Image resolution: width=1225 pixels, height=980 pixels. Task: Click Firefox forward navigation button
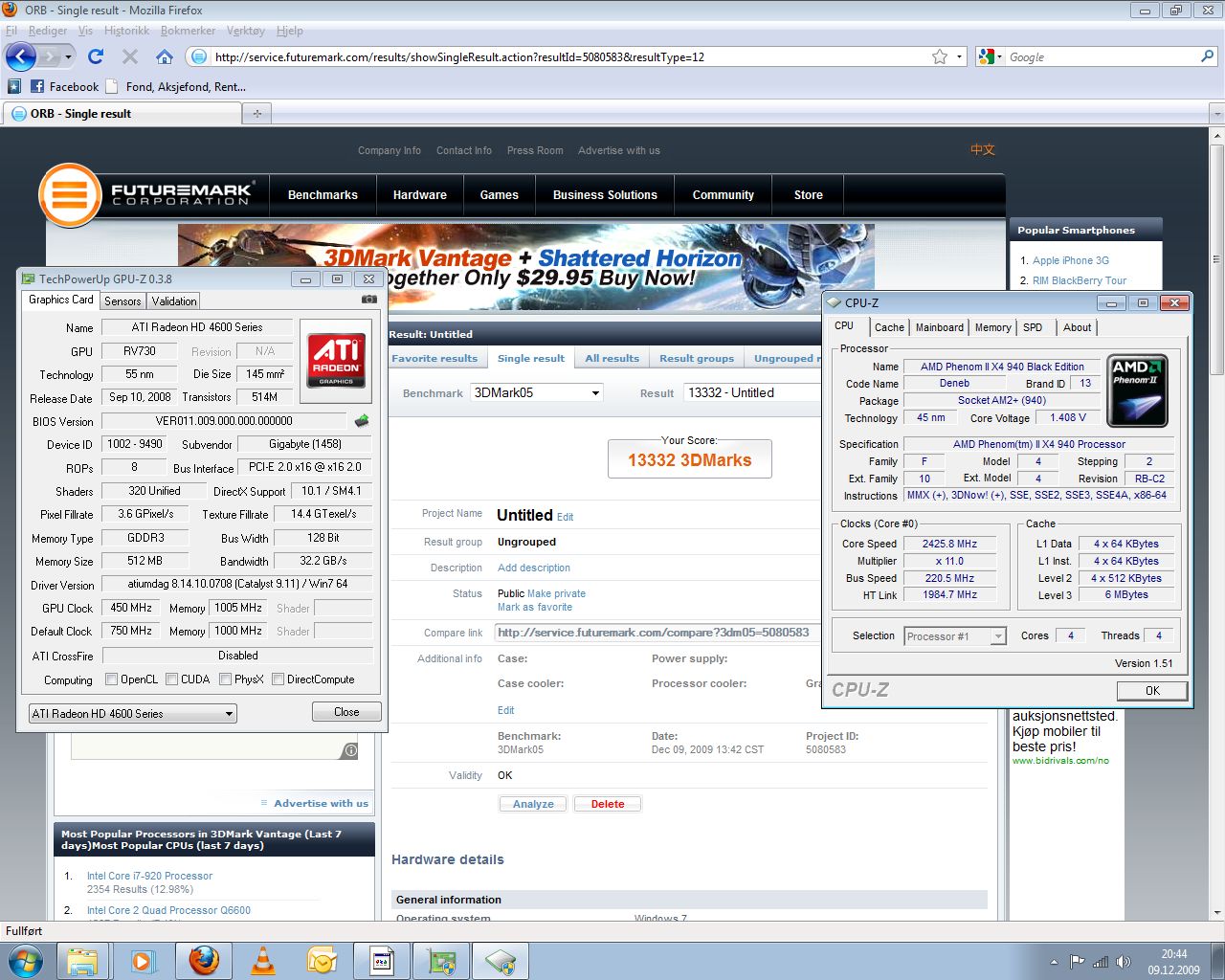(x=51, y=56)
